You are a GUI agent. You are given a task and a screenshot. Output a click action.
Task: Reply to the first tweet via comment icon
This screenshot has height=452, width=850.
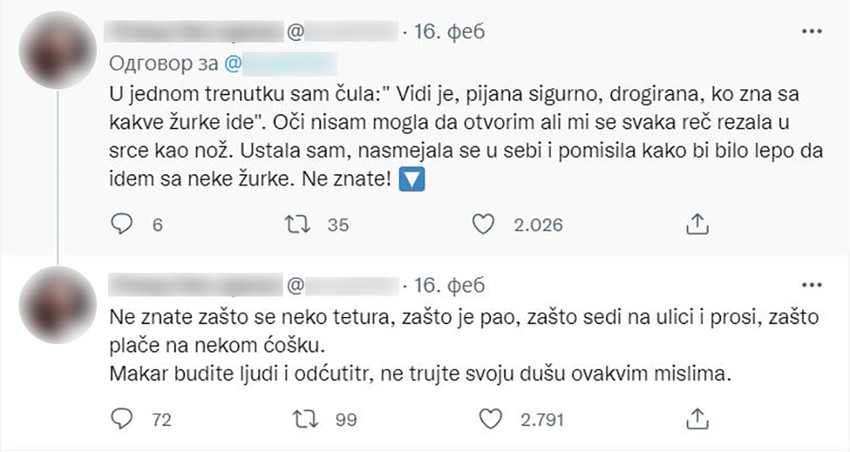coord(122,225)
